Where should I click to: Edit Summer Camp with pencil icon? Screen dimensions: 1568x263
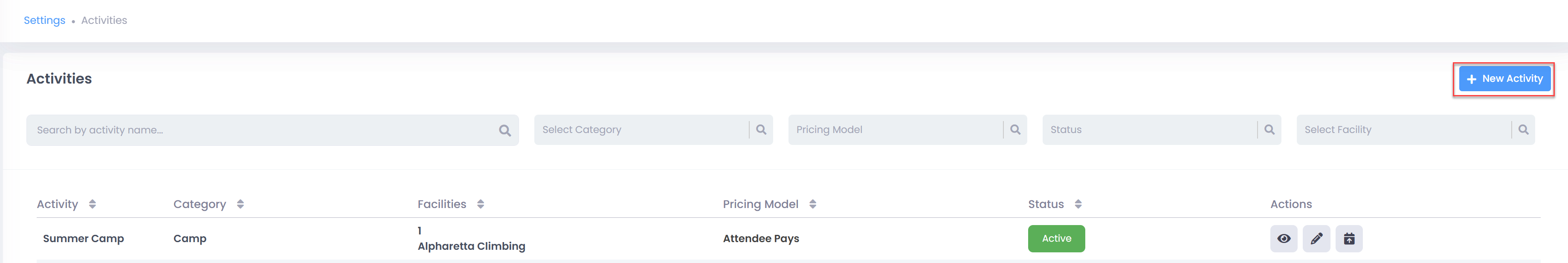[1316, 239]
